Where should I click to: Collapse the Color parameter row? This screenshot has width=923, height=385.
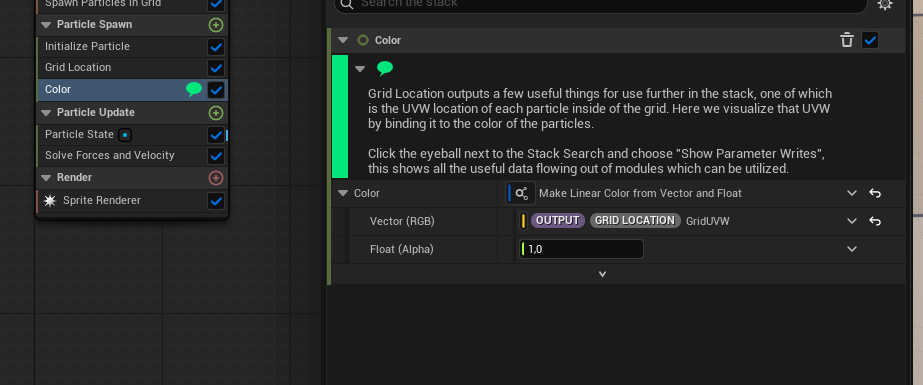point(343,193)
